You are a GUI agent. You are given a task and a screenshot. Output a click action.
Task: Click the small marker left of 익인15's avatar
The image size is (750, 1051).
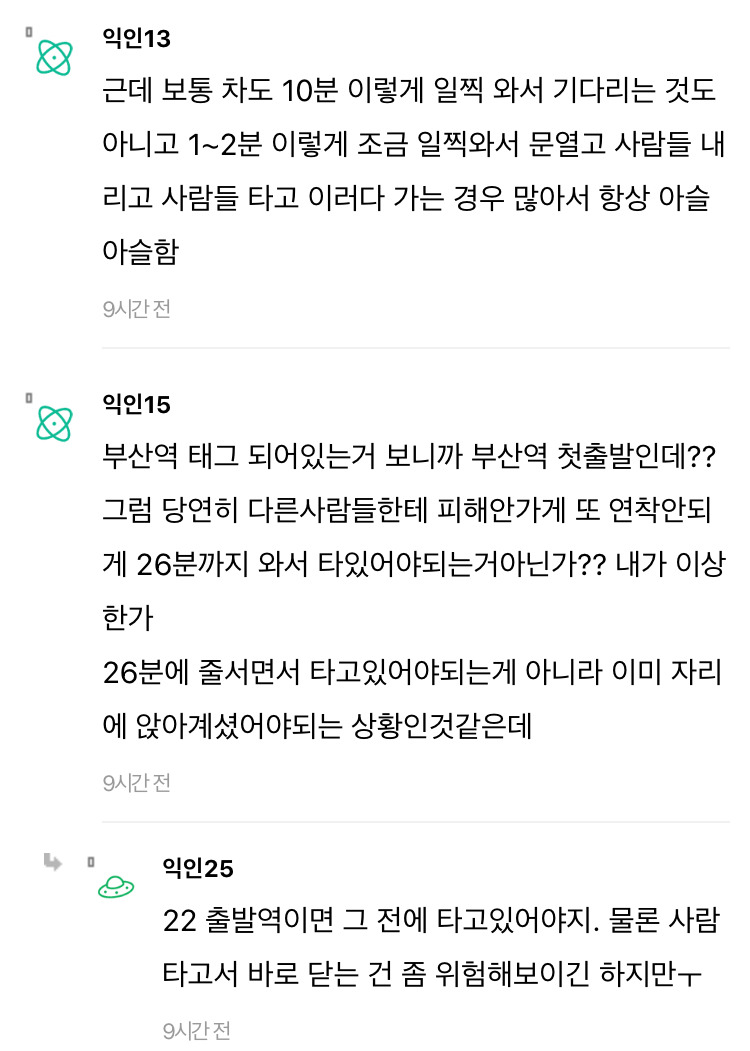pyautogui.click(x=29, y=398)
